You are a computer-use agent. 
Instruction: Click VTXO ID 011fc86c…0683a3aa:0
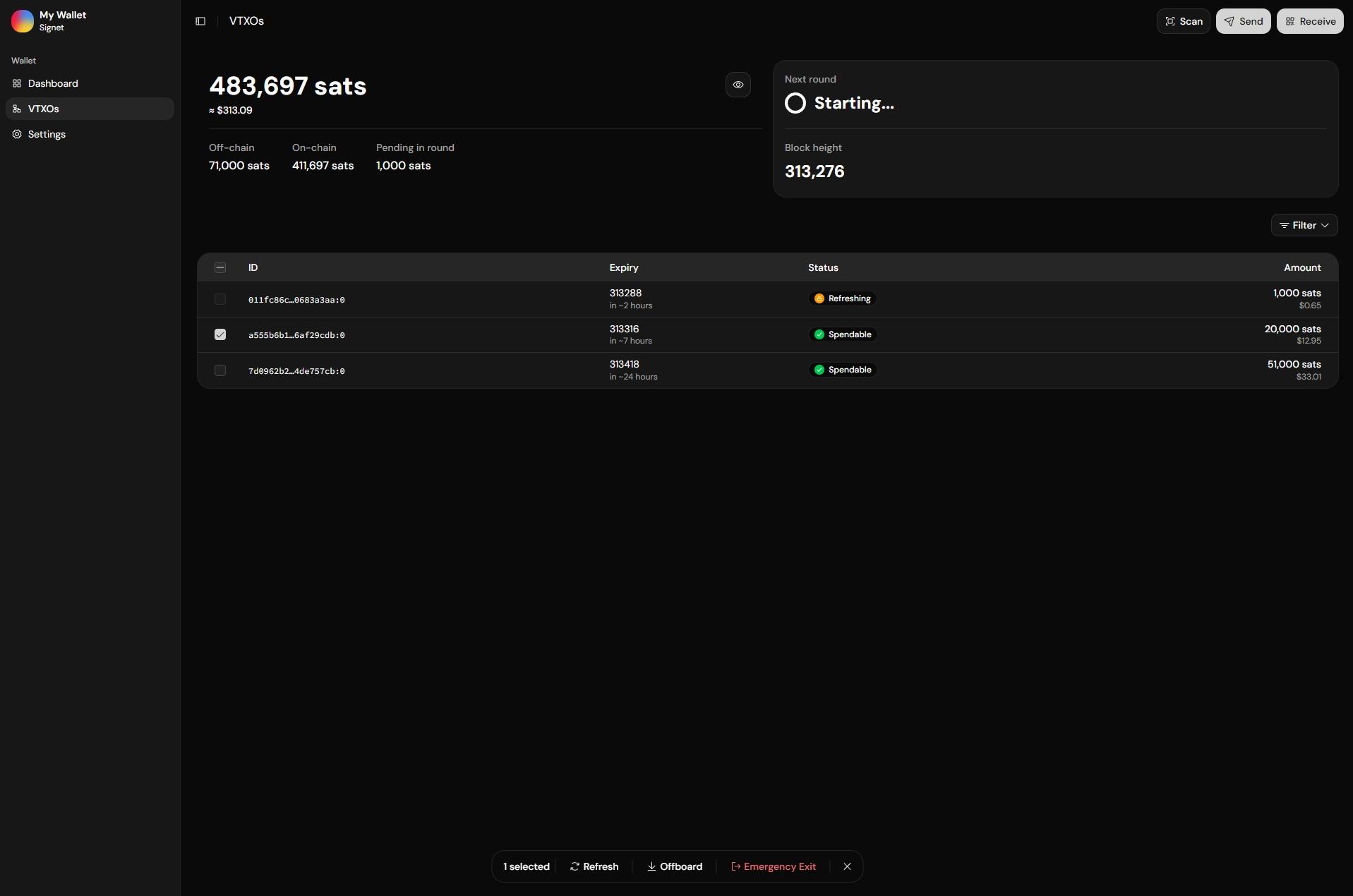(296, 300)
